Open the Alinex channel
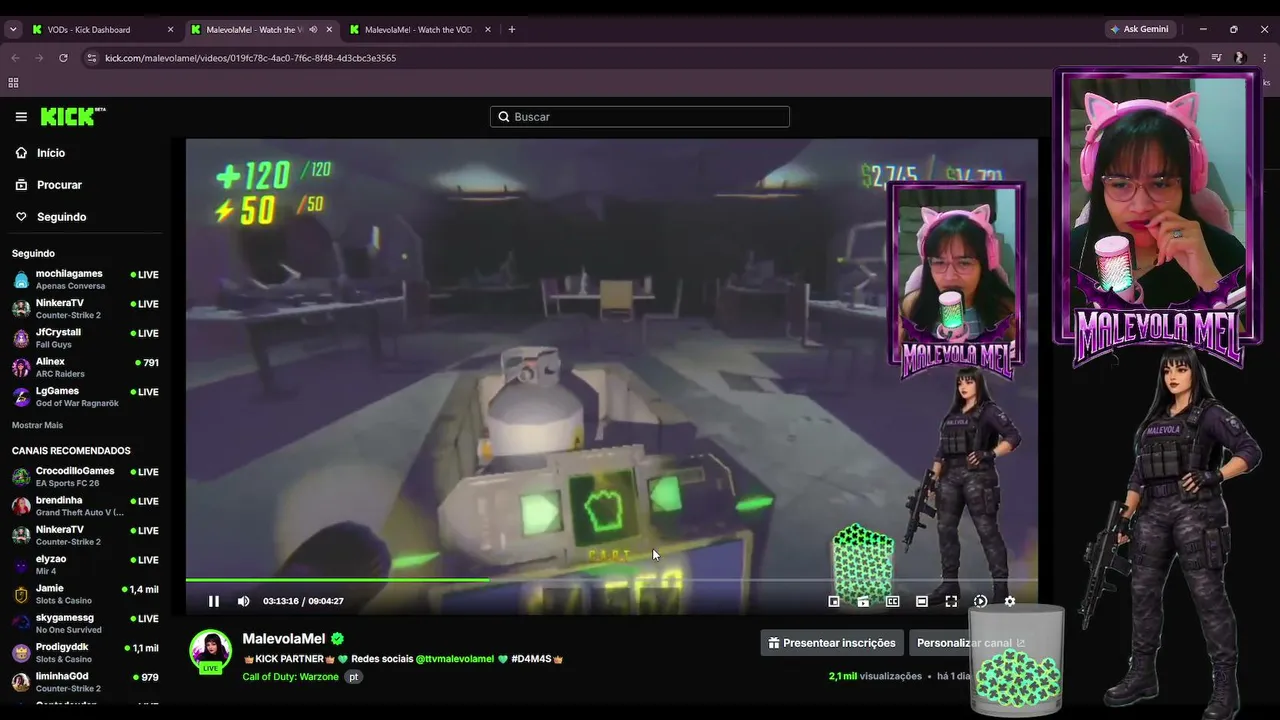This screenshot has width=1280, height=720. pos(85,367)
